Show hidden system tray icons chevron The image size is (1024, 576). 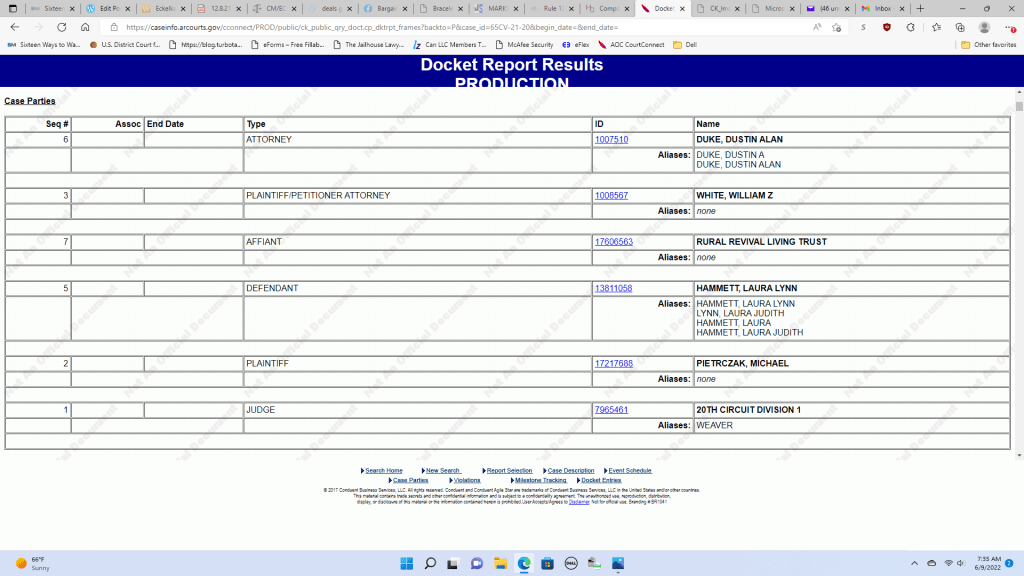pyautogui.click(x=914, y=563)
